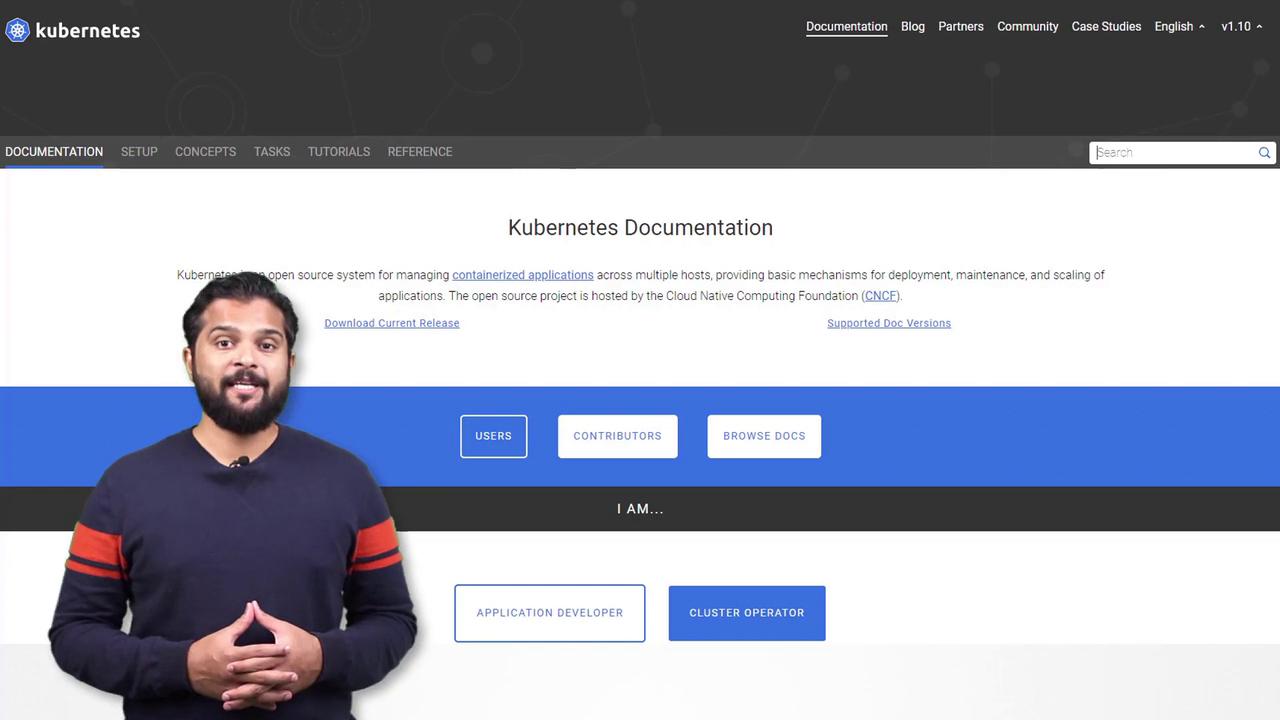The width and height of the screenshot is (1280, 720).
Task: Open Documentation in top navigation
Action: 847,27
